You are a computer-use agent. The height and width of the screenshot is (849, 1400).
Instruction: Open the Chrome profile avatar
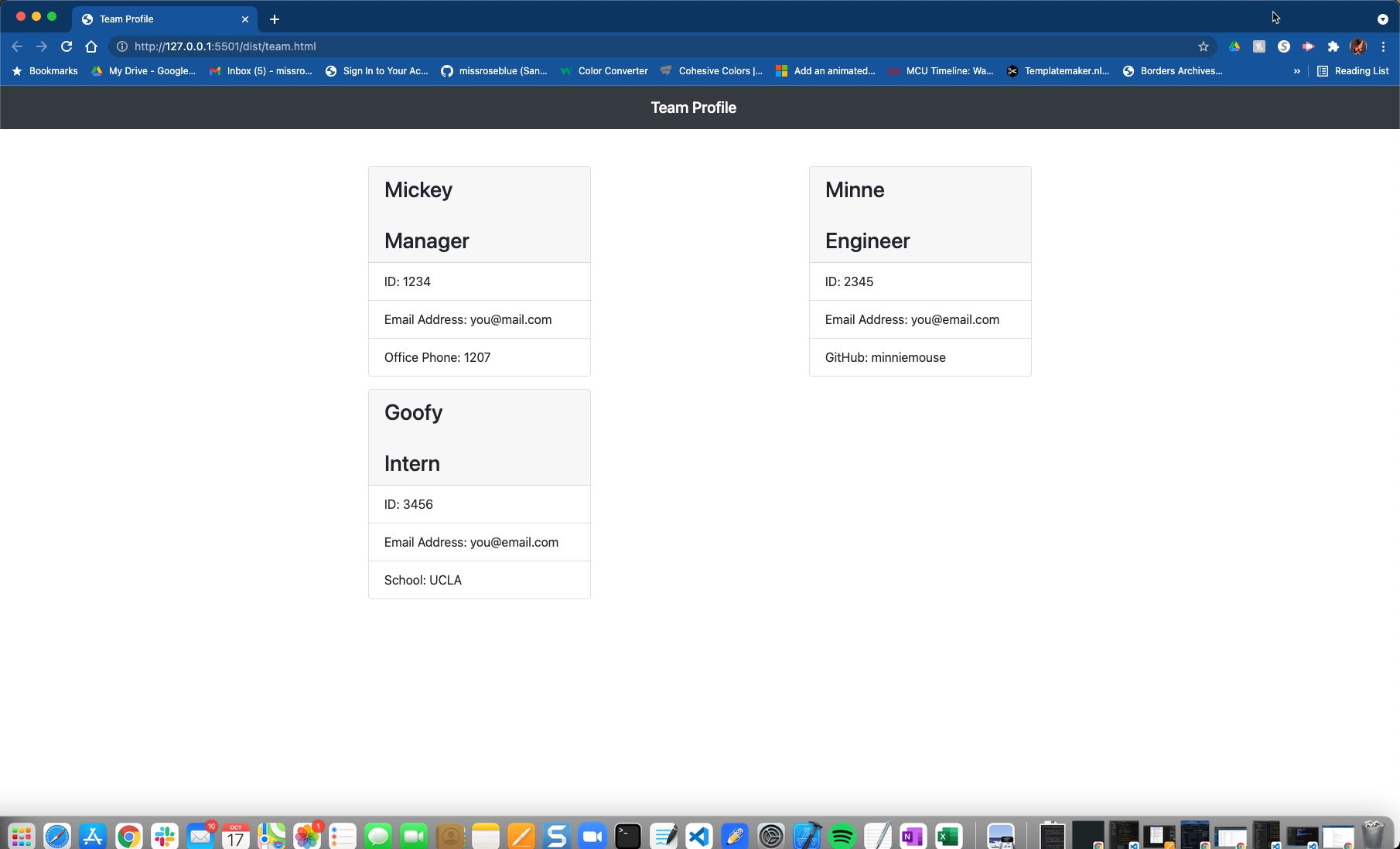coord(1357,46)
